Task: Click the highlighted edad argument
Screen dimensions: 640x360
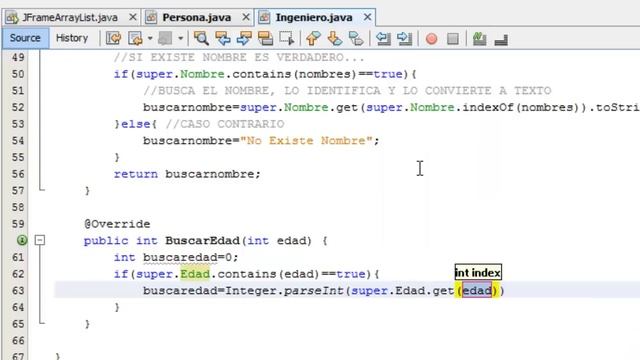Action: [x=477, y=291]
